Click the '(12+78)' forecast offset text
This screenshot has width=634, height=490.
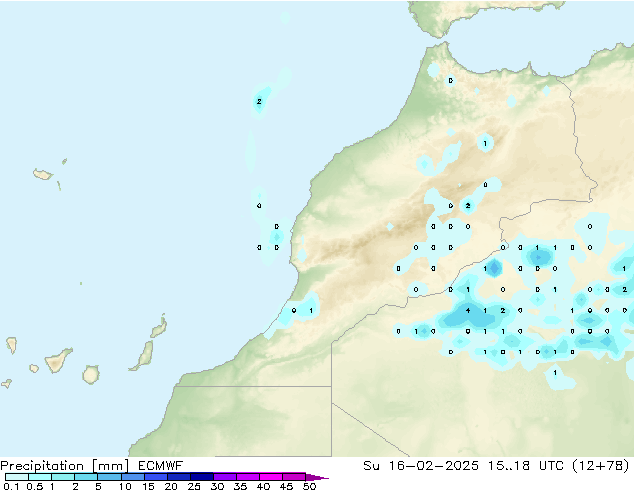tap(600, 466)
